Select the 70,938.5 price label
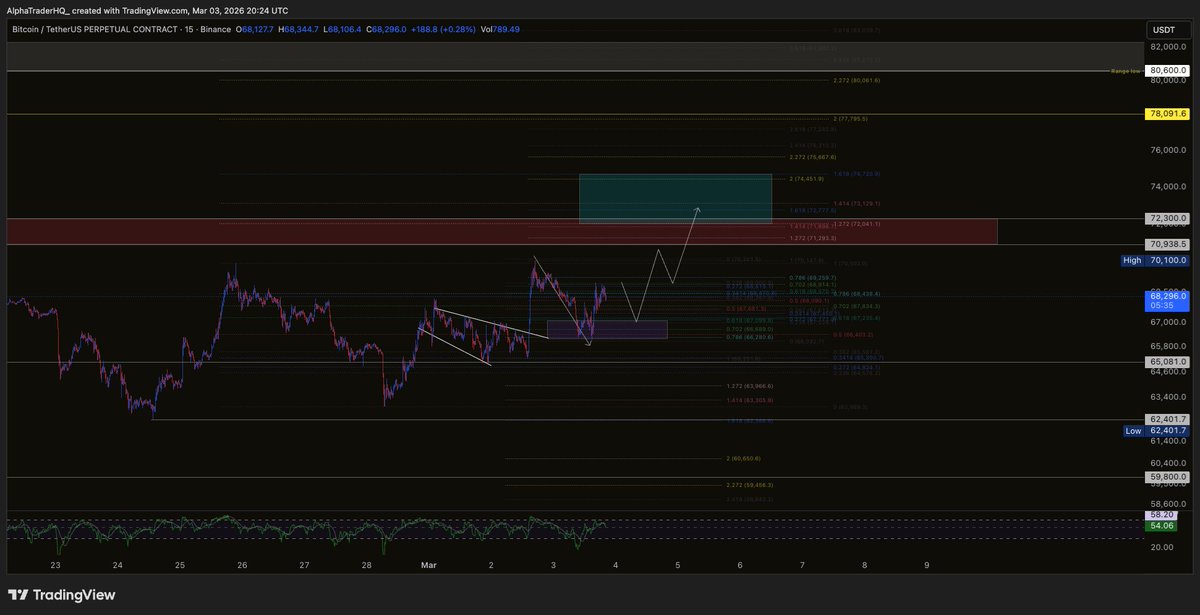 pyautogui.click(x=1168, y=244)
